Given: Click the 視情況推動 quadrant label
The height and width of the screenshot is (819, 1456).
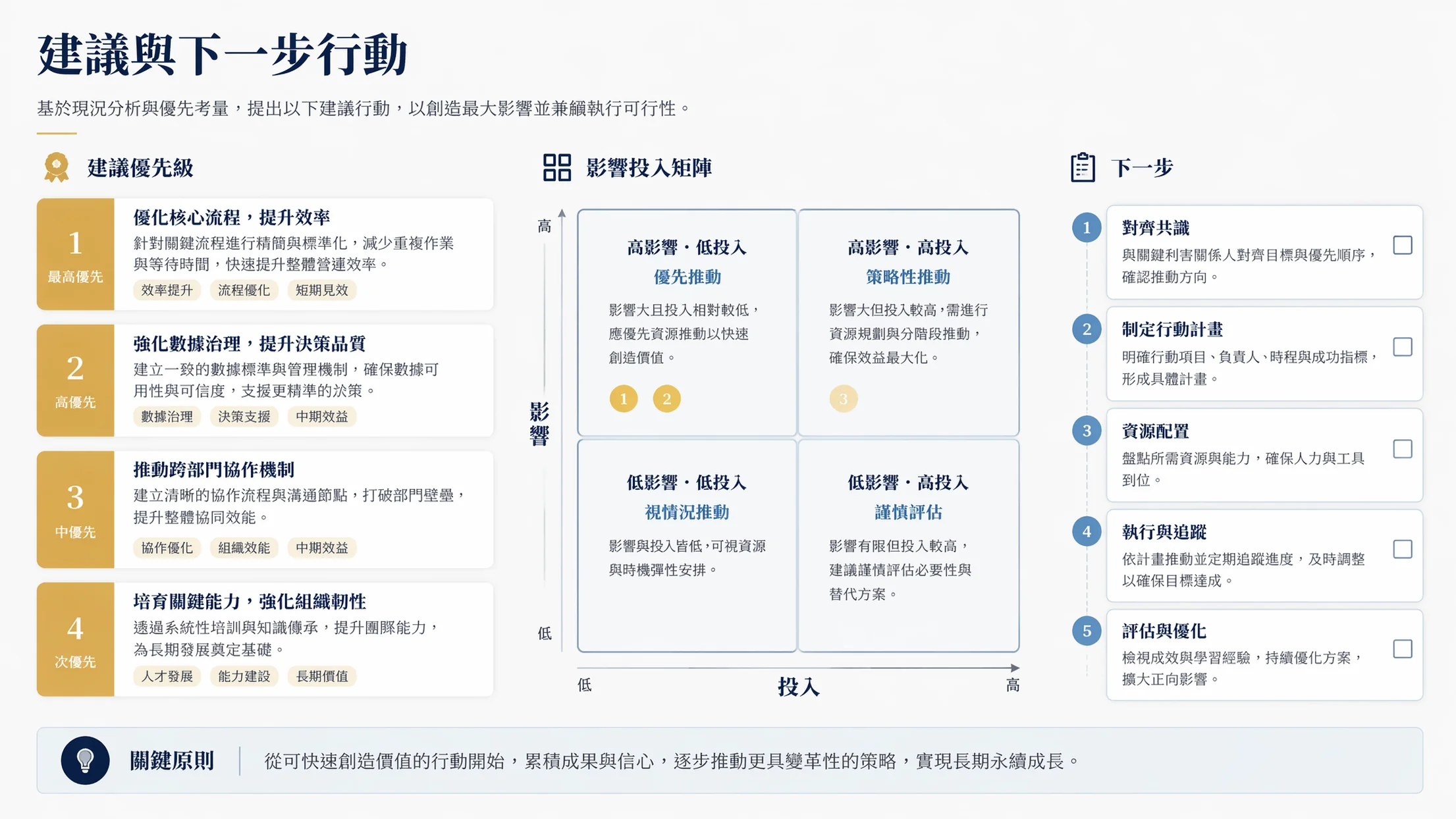Looking at the screenshot, I should 687,512.
